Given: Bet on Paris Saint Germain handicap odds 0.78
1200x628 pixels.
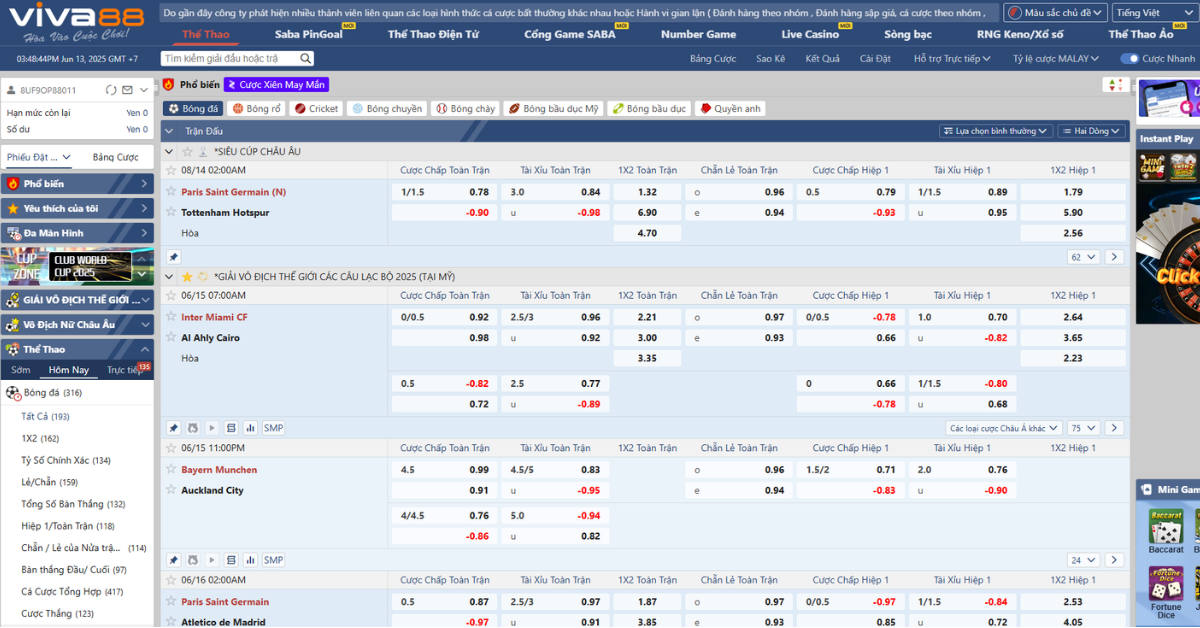Looking at the screenshot, I should tap(479, 192).
